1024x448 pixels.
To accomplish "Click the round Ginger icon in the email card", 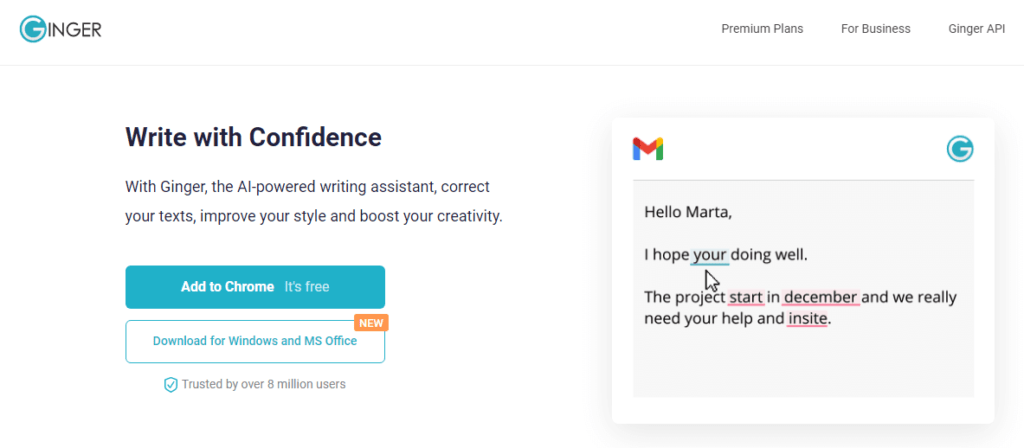I will coord(960,150).
